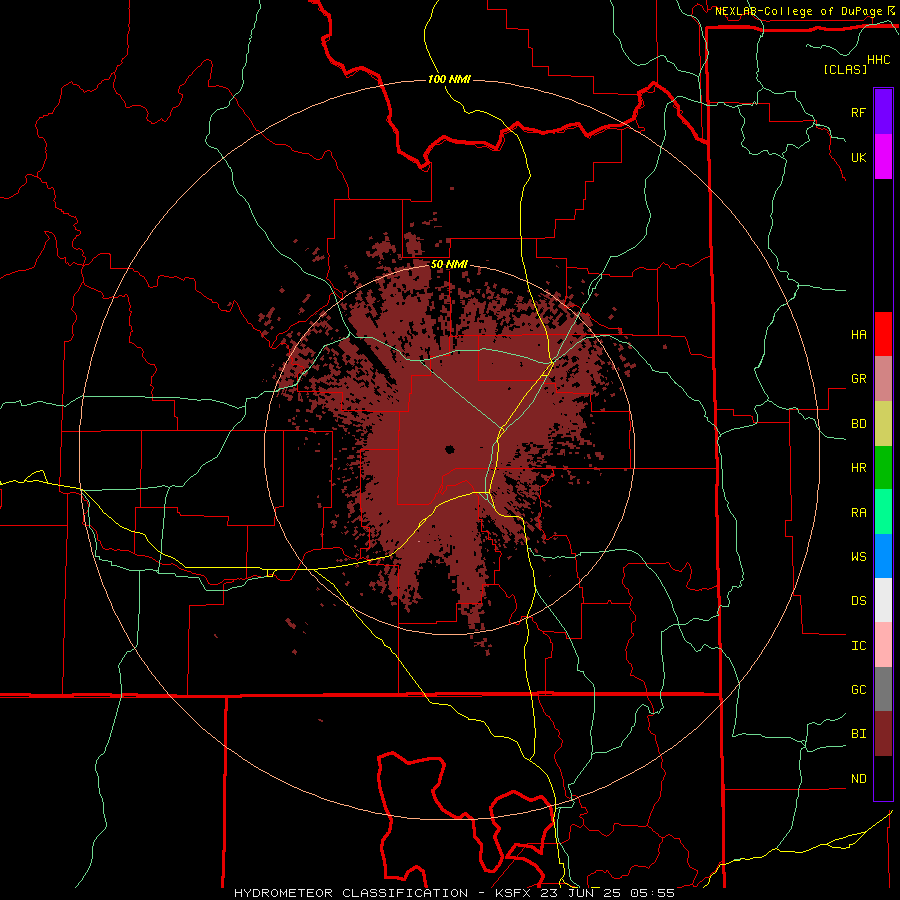Click the 'HHC' product code text
The image size is (900, 900).
click(x=878, y=60)
